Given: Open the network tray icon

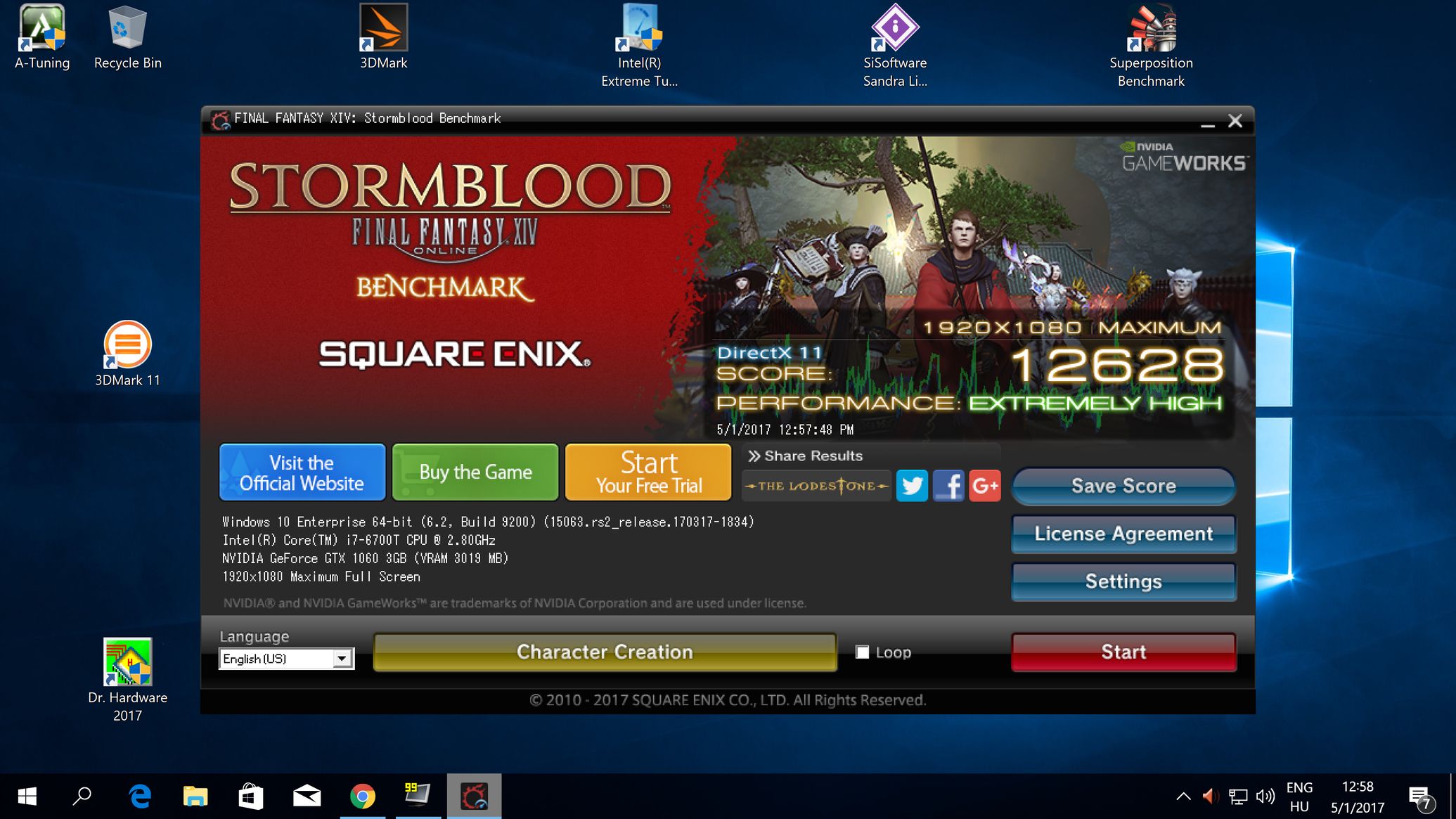Looking at the screenshot, I should (x=1237, y=797).
